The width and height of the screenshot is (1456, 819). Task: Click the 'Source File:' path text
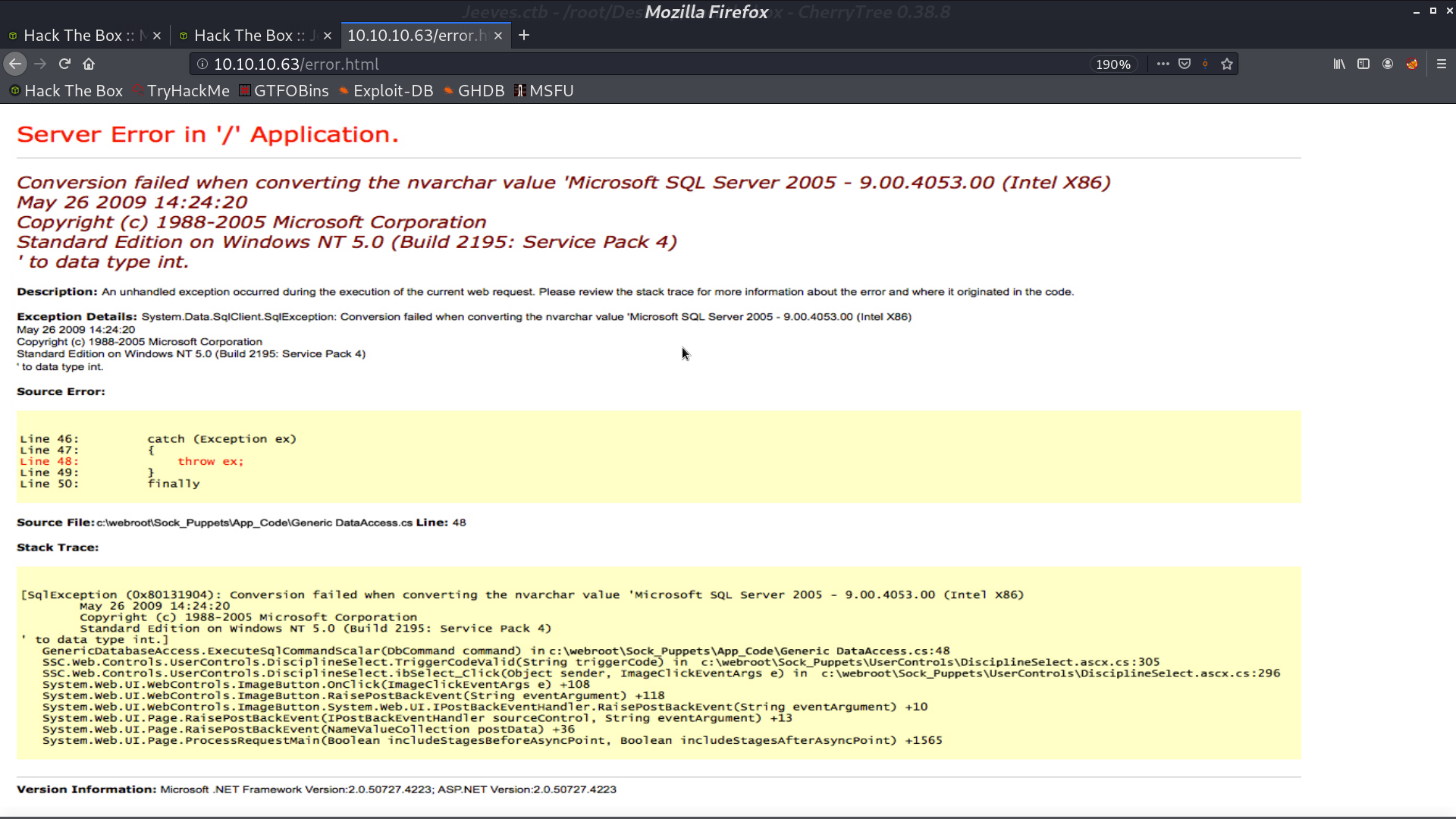[x=254, y=522]
